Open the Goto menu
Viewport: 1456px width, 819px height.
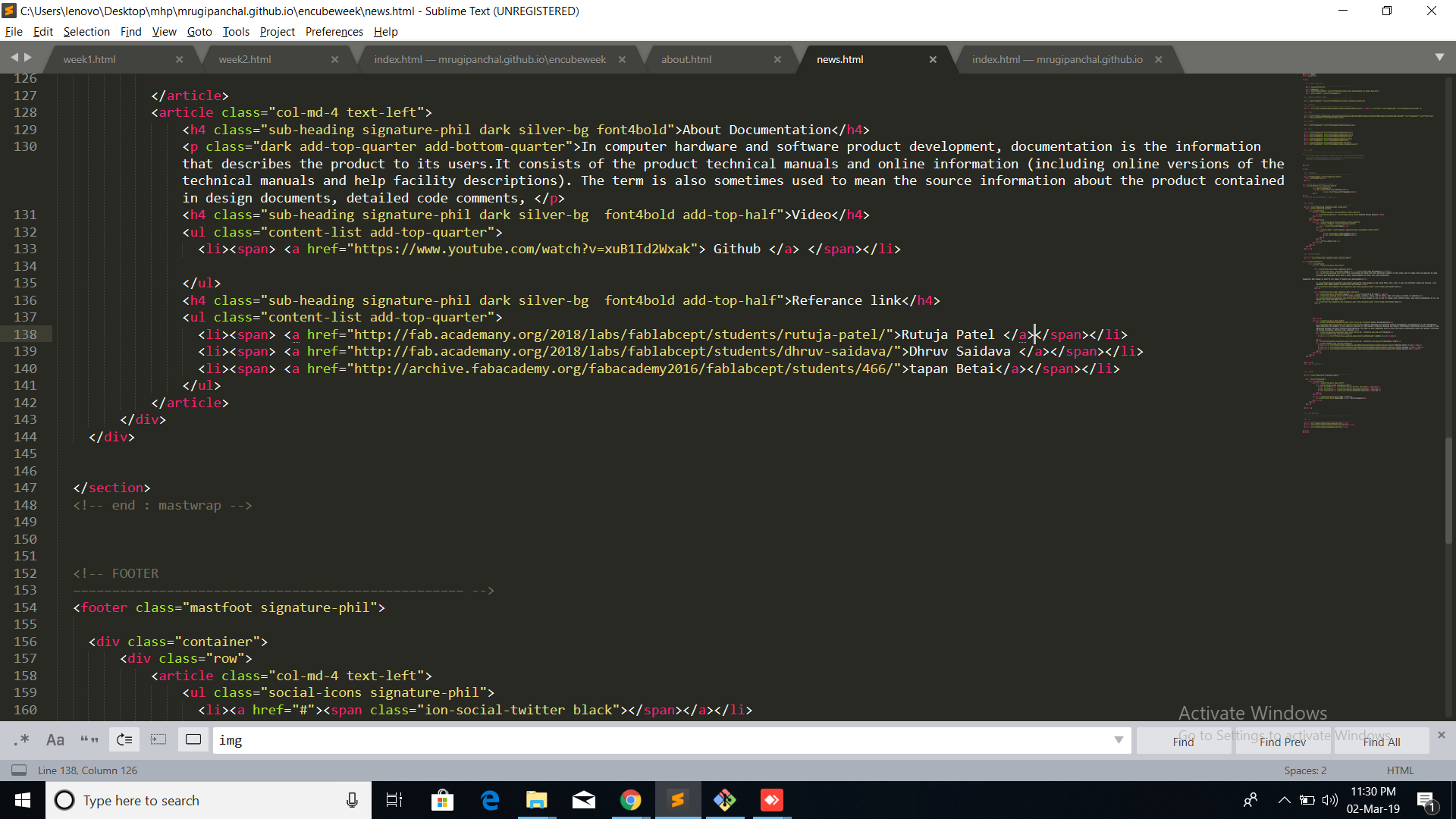pyautogui.click(x=199, y=32)
